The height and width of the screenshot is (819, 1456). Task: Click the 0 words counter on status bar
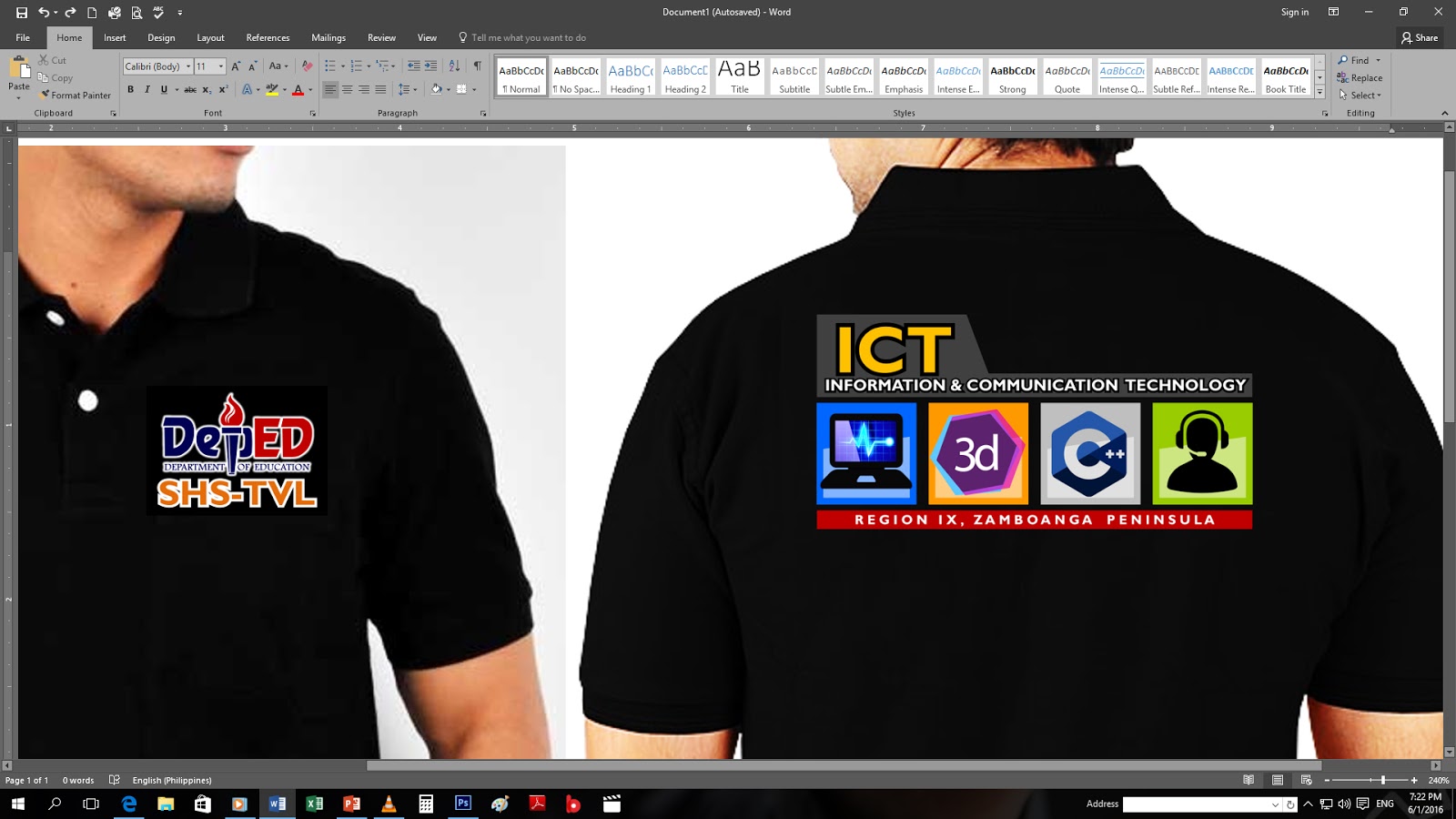coord(77,780)
